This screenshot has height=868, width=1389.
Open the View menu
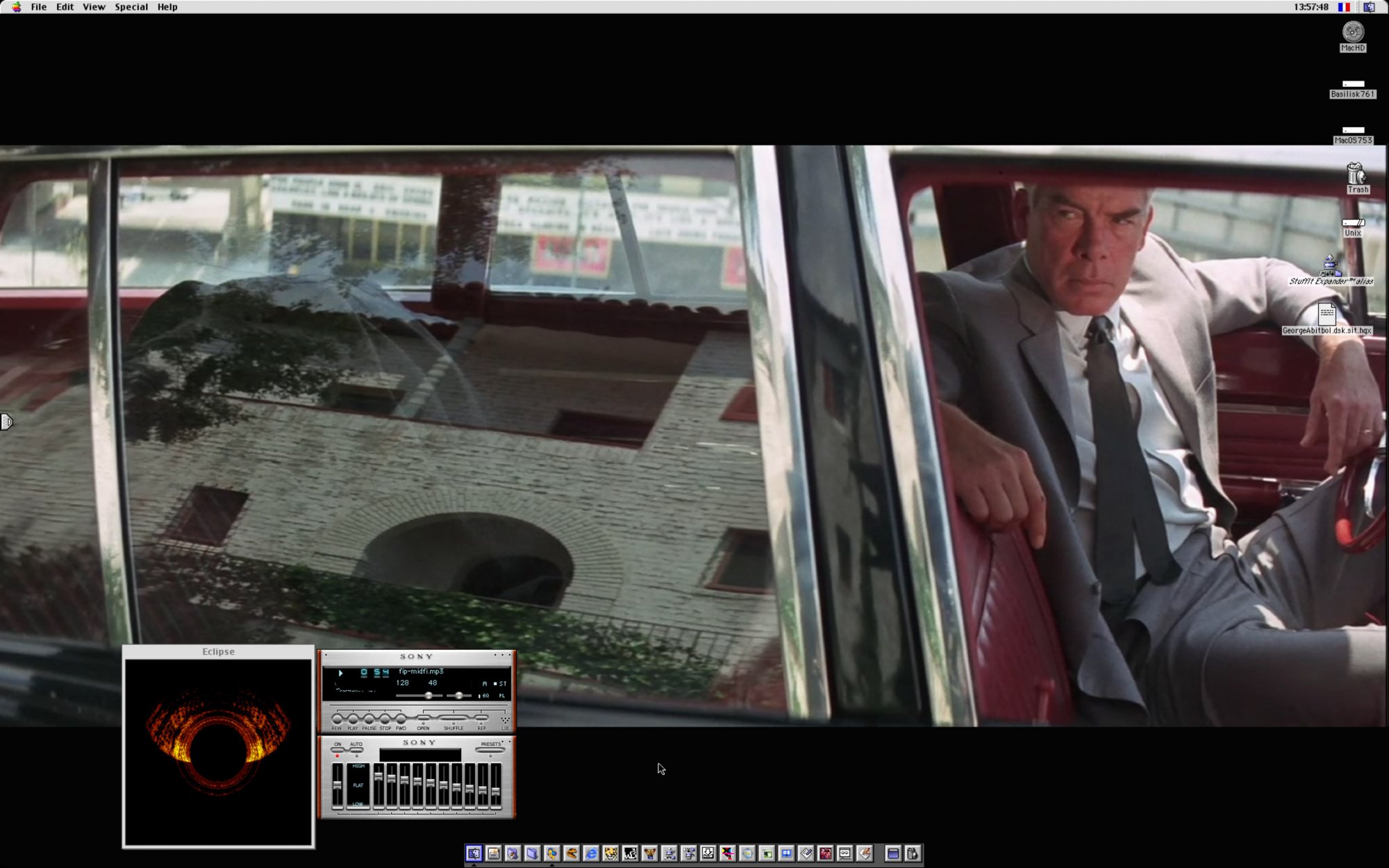click(94, 7)
